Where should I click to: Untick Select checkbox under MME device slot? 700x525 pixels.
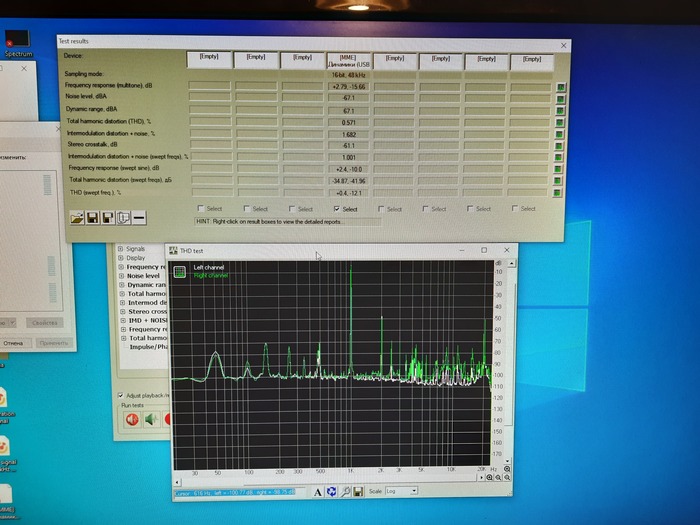(x=337, y=208)
